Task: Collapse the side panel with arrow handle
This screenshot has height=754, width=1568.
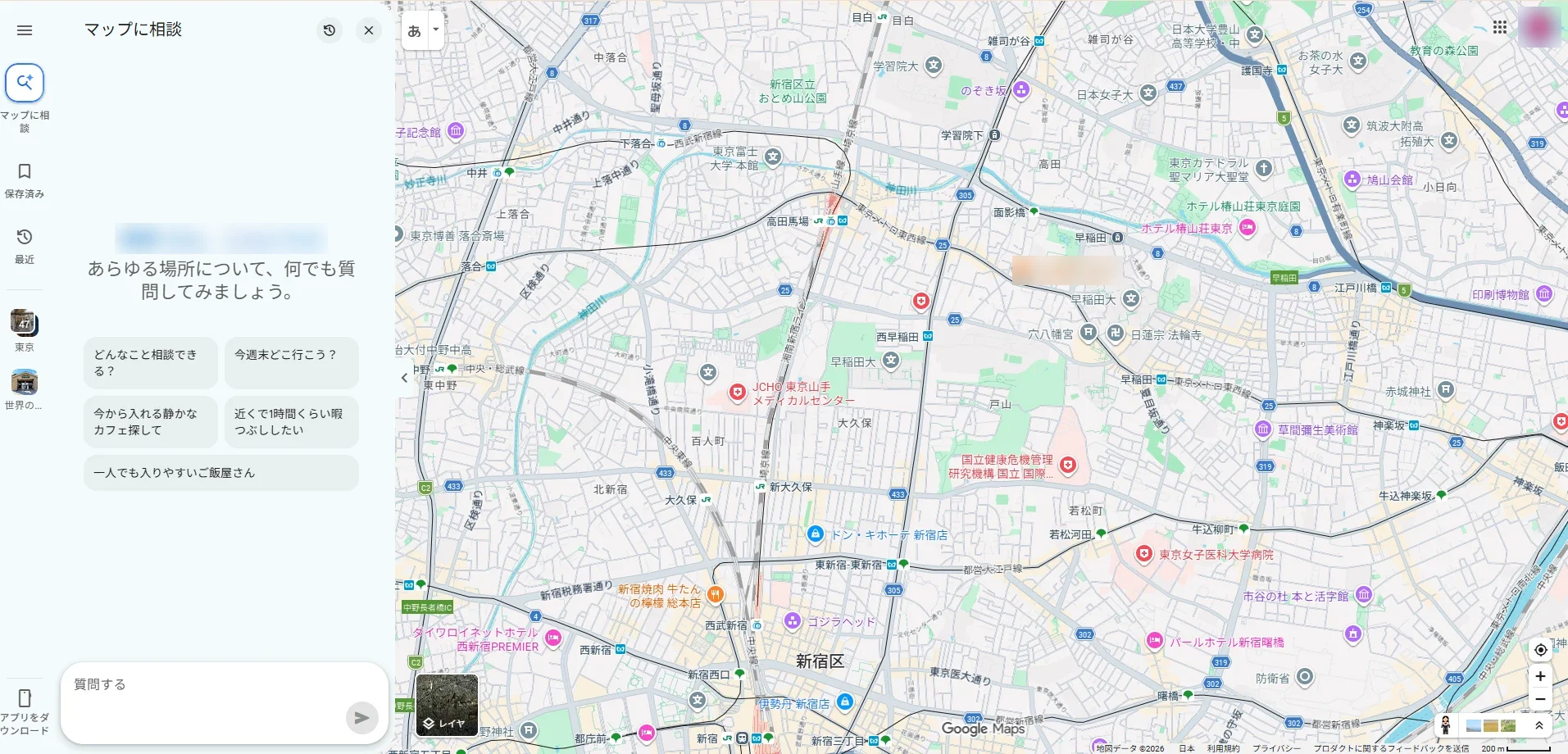Action: (404, 378)
